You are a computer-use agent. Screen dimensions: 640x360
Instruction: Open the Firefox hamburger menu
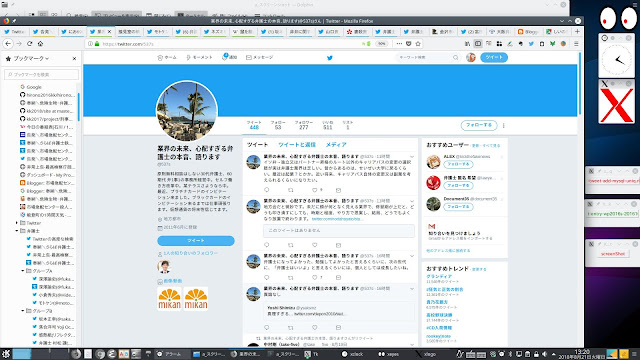pyautogui.click(x=576, y=44)
